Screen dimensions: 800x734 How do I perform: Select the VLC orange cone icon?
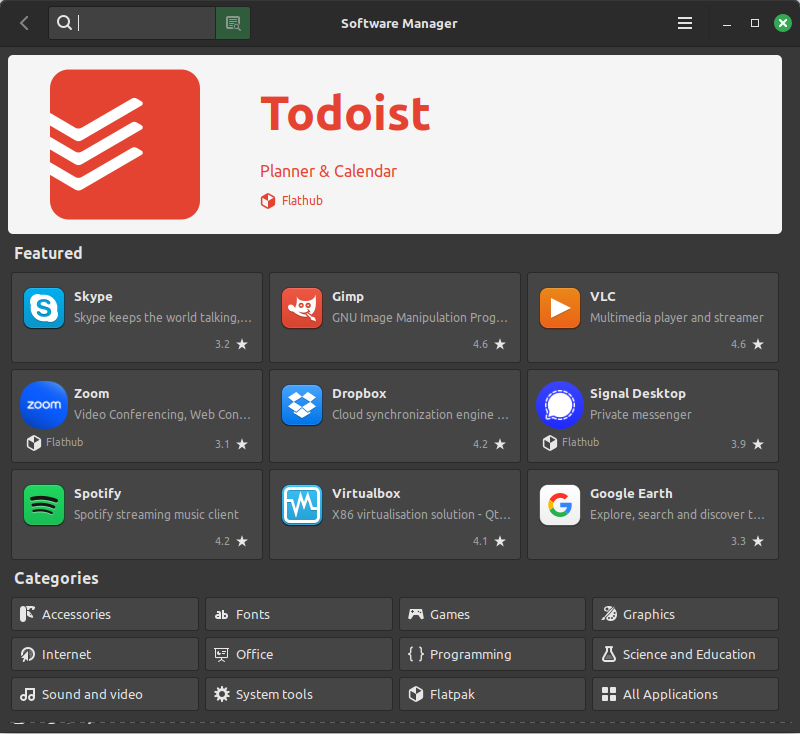pos(560,308)
